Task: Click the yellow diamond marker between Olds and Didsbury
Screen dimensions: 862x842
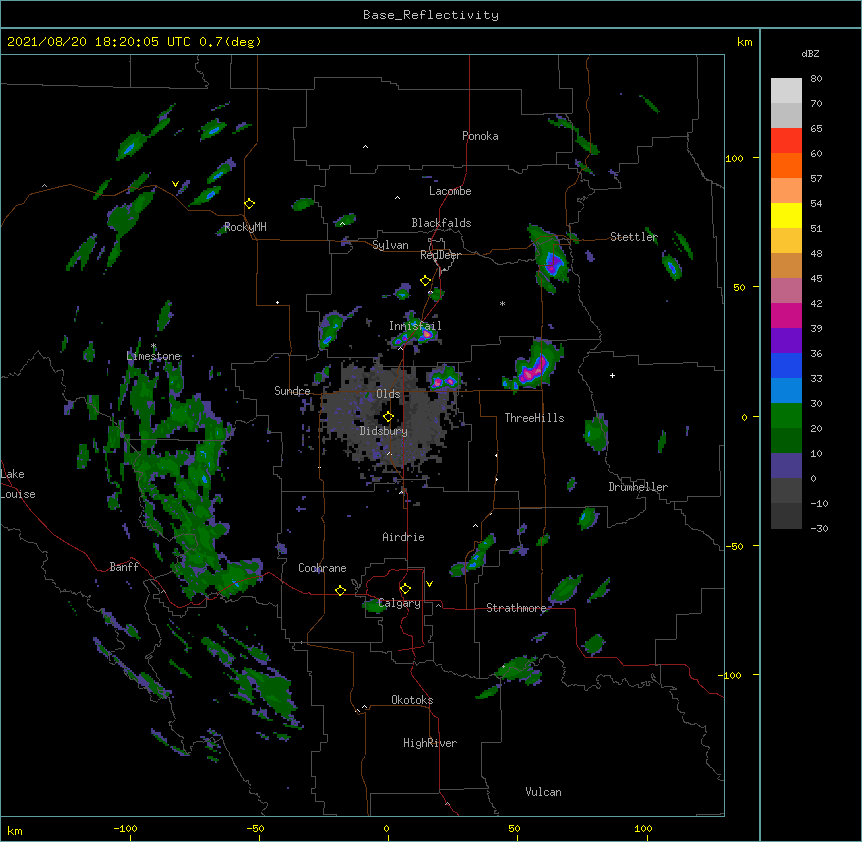Action: pyautogui.click(x=388, y=416)
